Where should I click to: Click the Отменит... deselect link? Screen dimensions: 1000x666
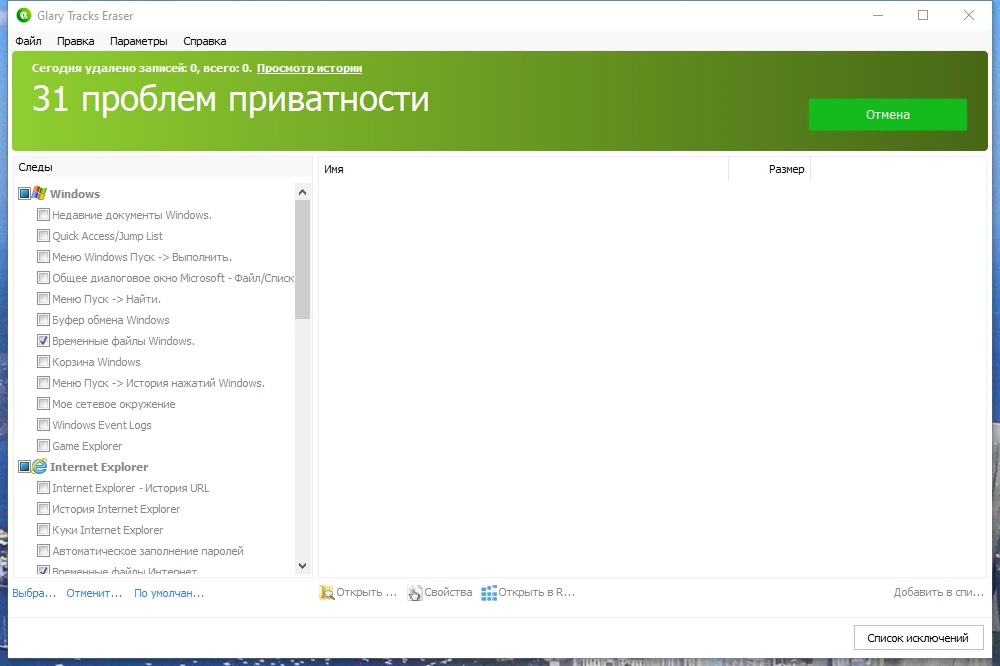tap(94, 593)
